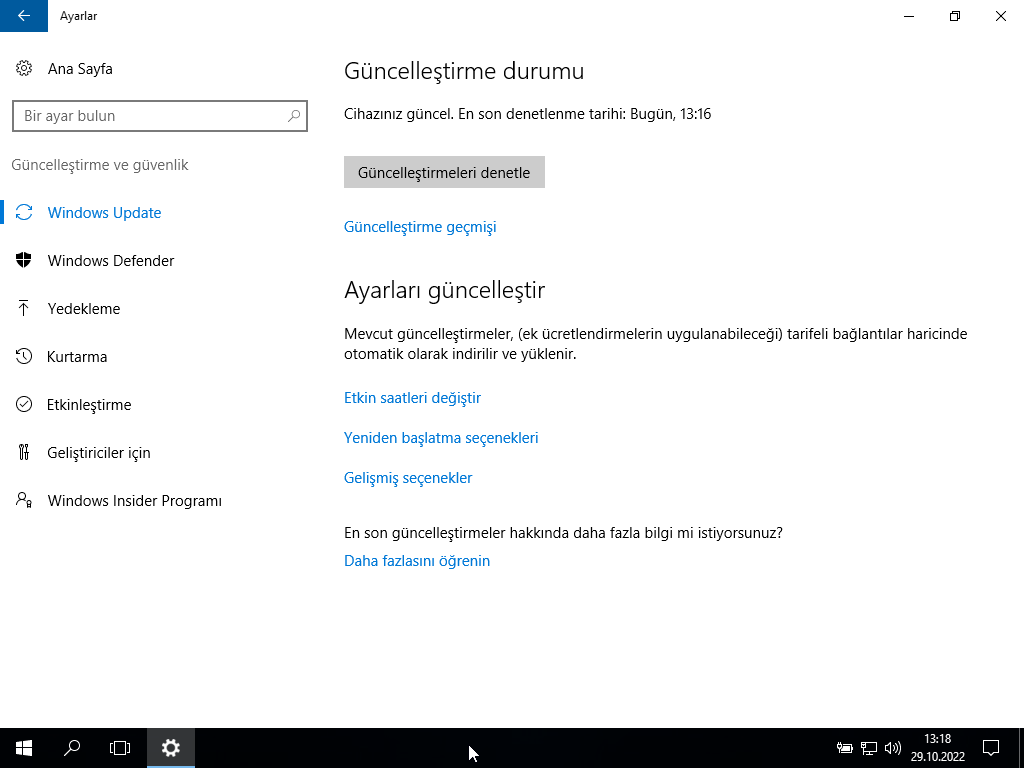Open the Yedekleme section
Viewport: 1024px width, 768px height.
click(84, 308)
